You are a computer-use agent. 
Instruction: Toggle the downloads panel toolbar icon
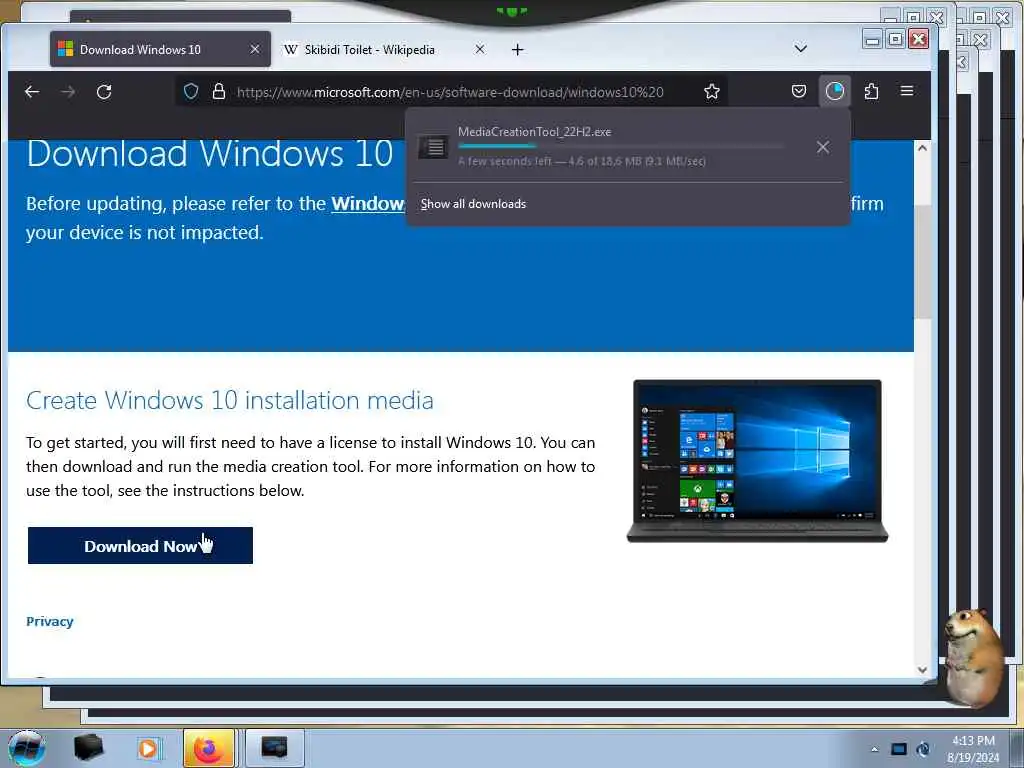point(835,91)
